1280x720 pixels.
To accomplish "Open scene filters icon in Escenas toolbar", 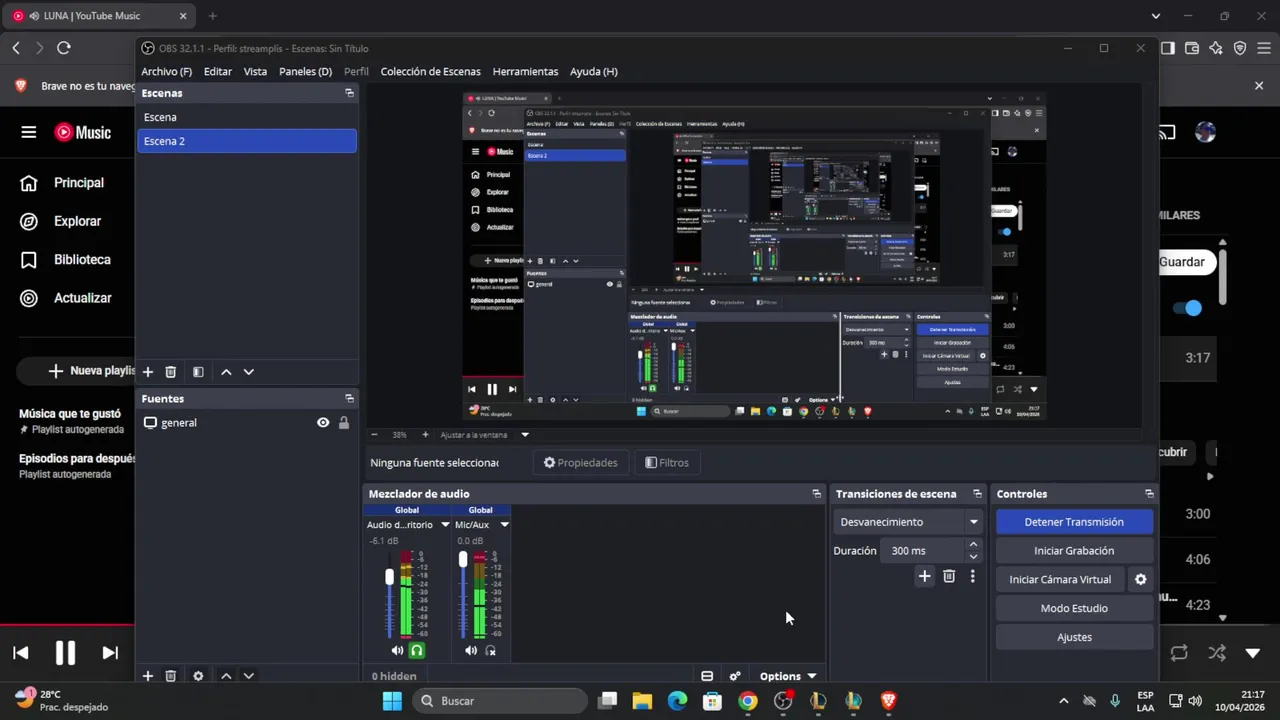I will (198, 372).
